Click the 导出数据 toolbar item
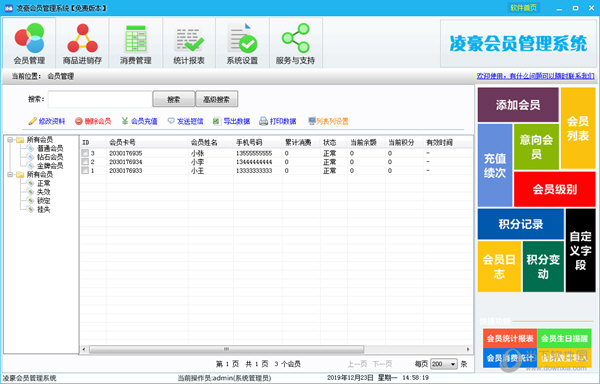 tap(232, 121)
